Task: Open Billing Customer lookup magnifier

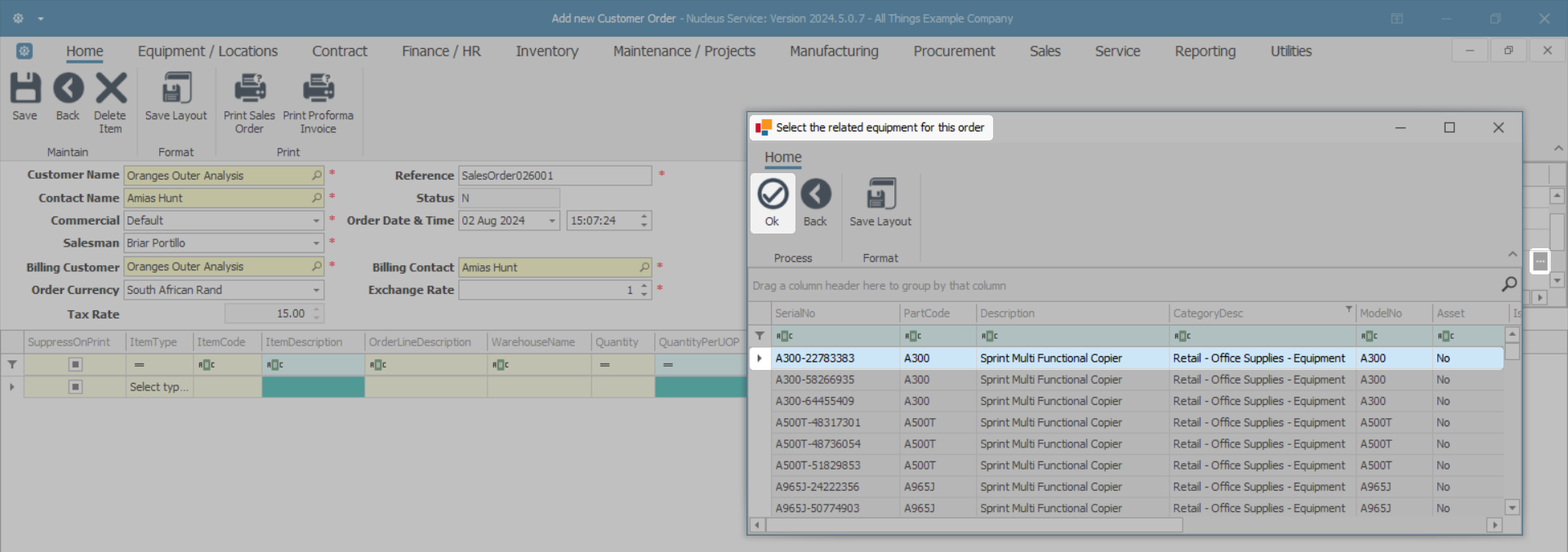Action: coord(317,266)
